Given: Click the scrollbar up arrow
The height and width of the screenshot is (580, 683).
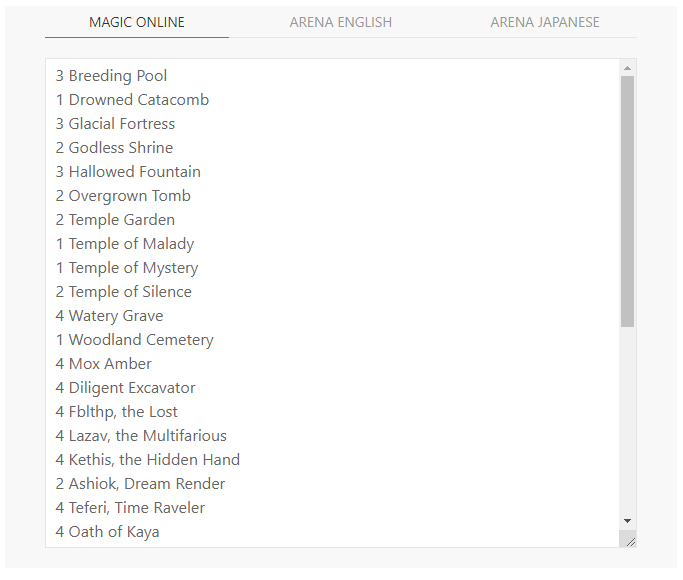Looking at the screenshot, I should point(627,68).
